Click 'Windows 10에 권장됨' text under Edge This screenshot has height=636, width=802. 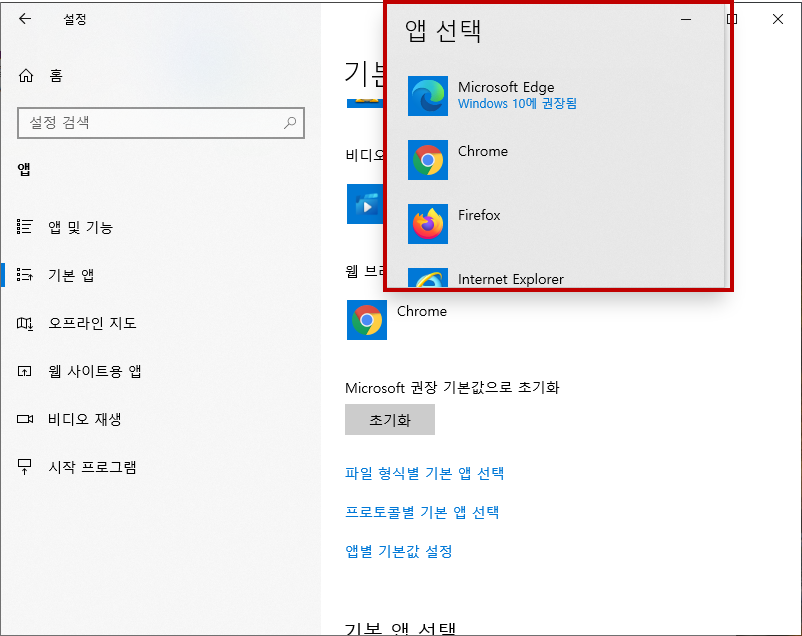[517, 103]
